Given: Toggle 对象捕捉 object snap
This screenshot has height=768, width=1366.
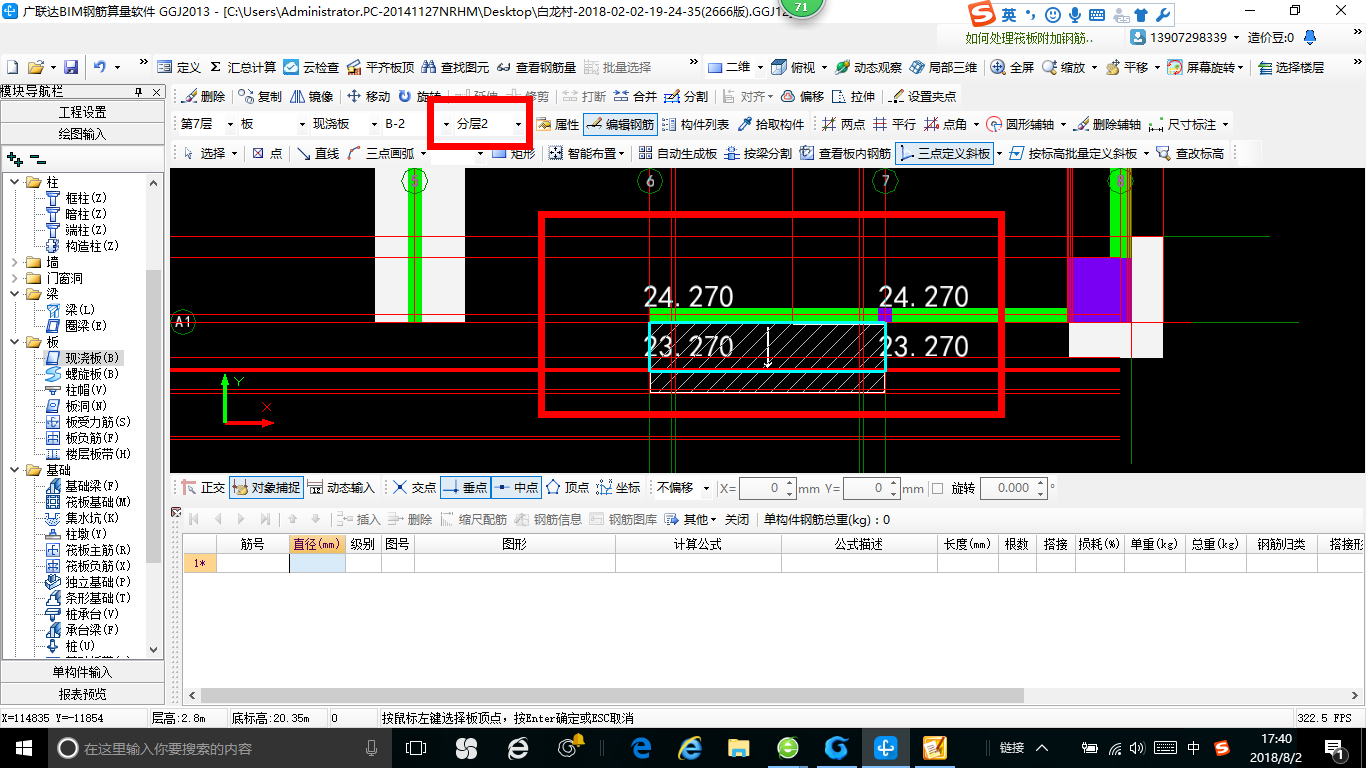Looking at the screenshot, I should pos(265,488).
